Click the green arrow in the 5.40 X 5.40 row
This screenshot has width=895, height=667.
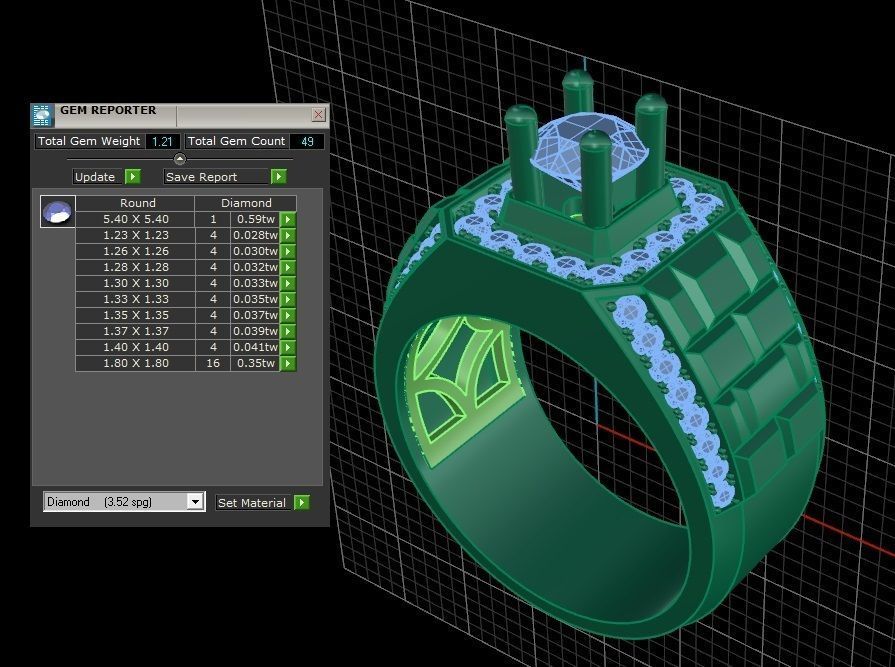(x=288, y=219)
